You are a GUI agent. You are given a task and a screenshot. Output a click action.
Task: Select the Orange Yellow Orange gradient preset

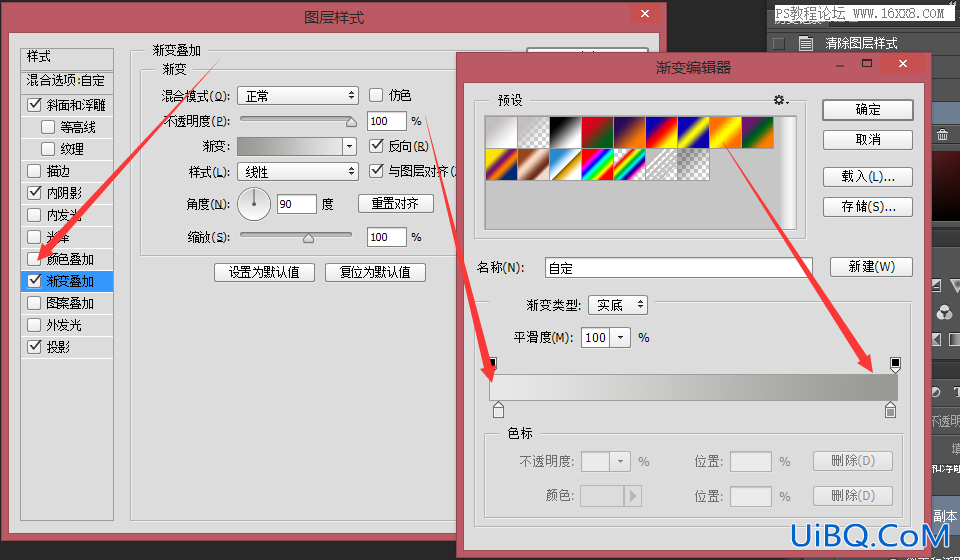[x=726, y=132]
